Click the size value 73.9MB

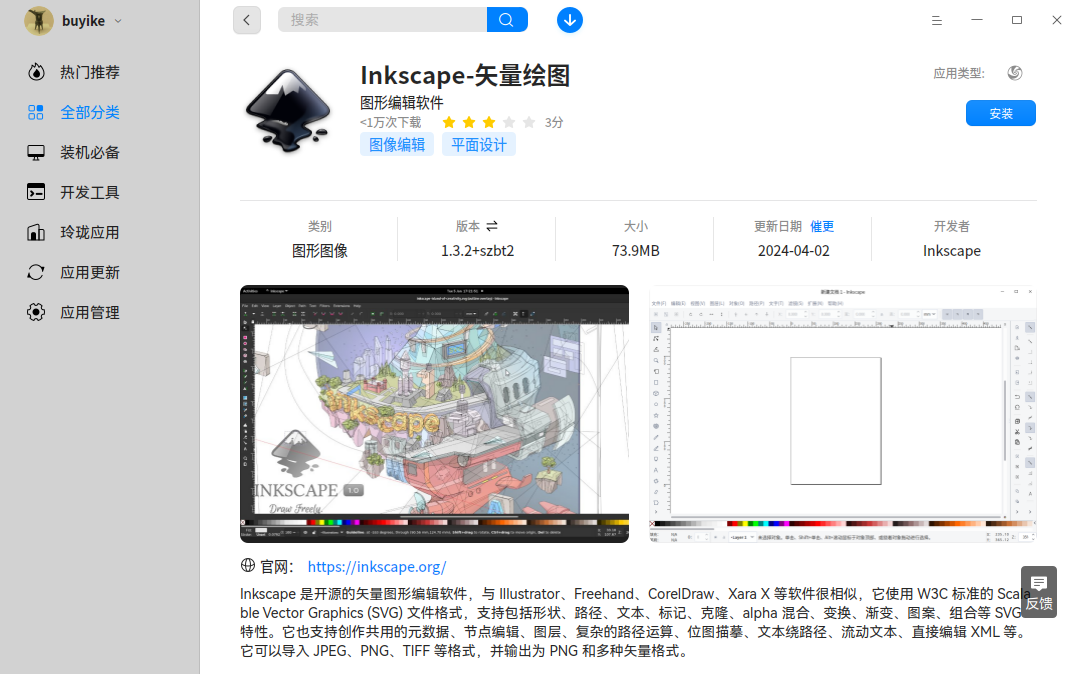(x=636, y=251)
